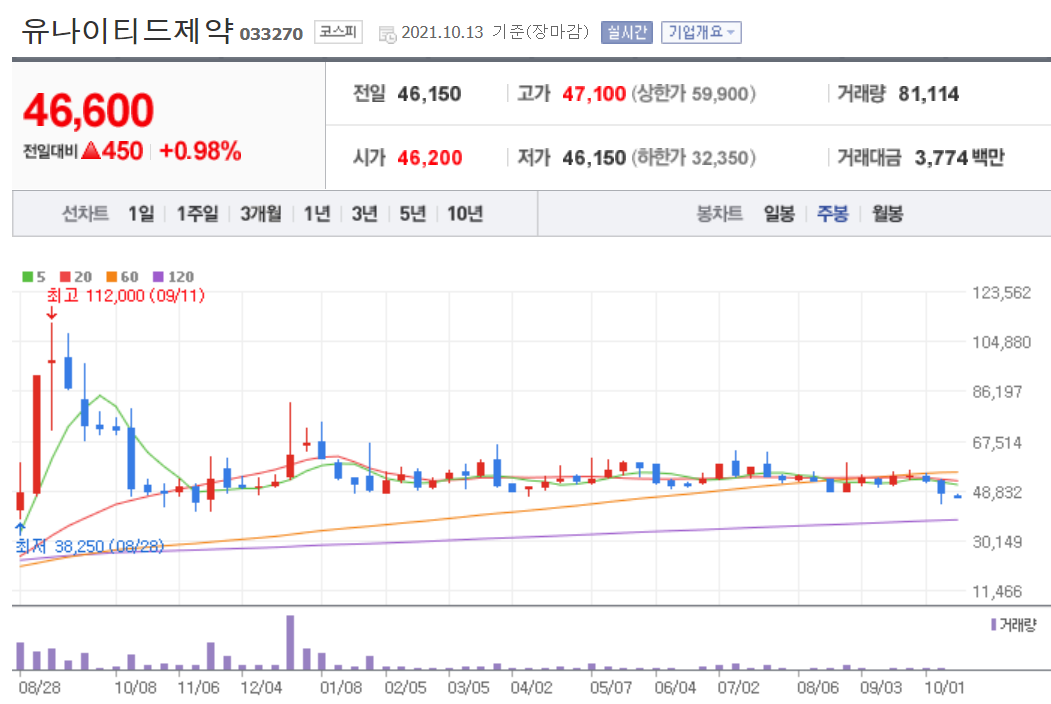Select the 1년 line chart period
Viewport: 1051px width, 704px height.
tap(317, 214)
